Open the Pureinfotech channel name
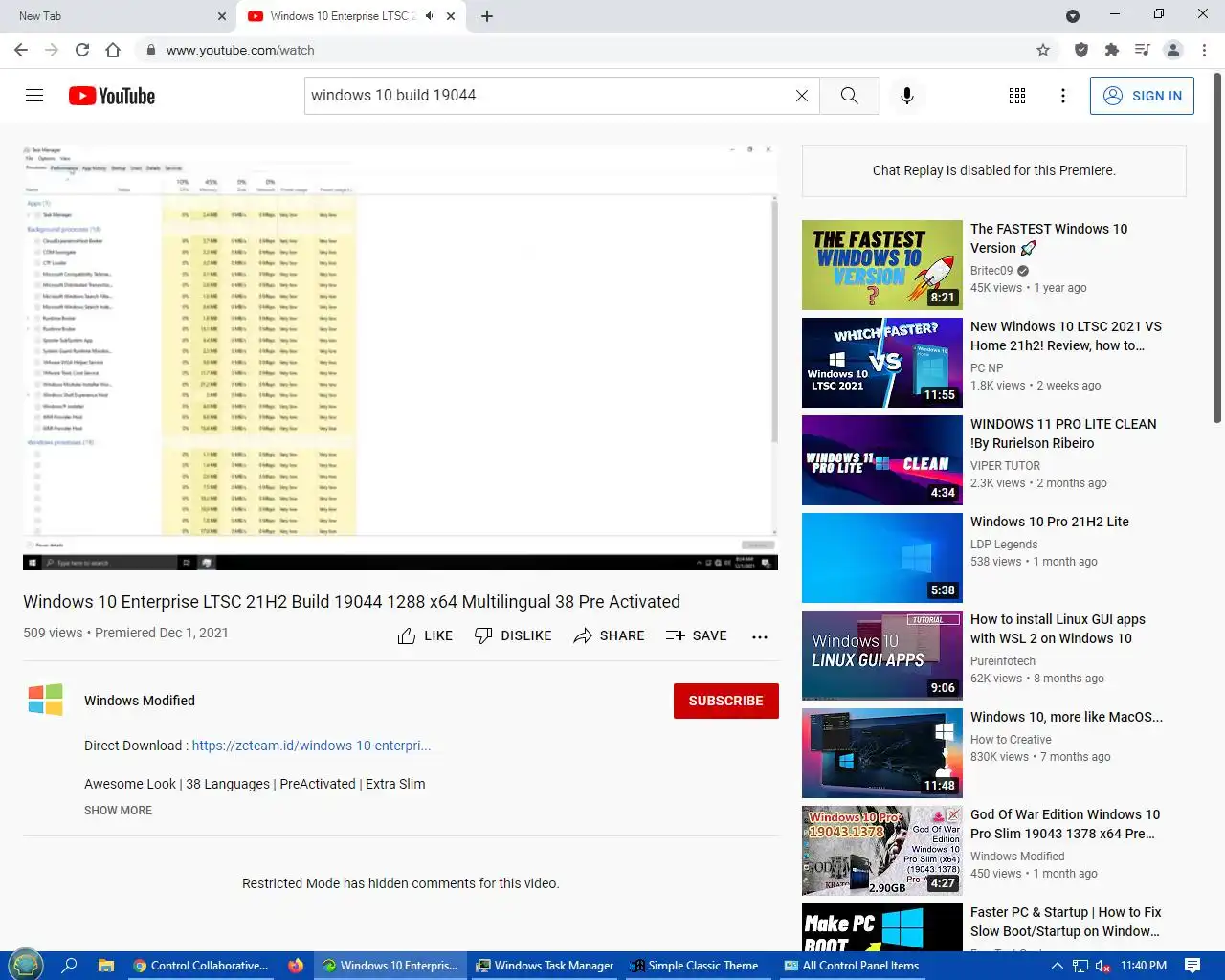1225x980 pixels. pyautogui.click(x=1003, y=661)
